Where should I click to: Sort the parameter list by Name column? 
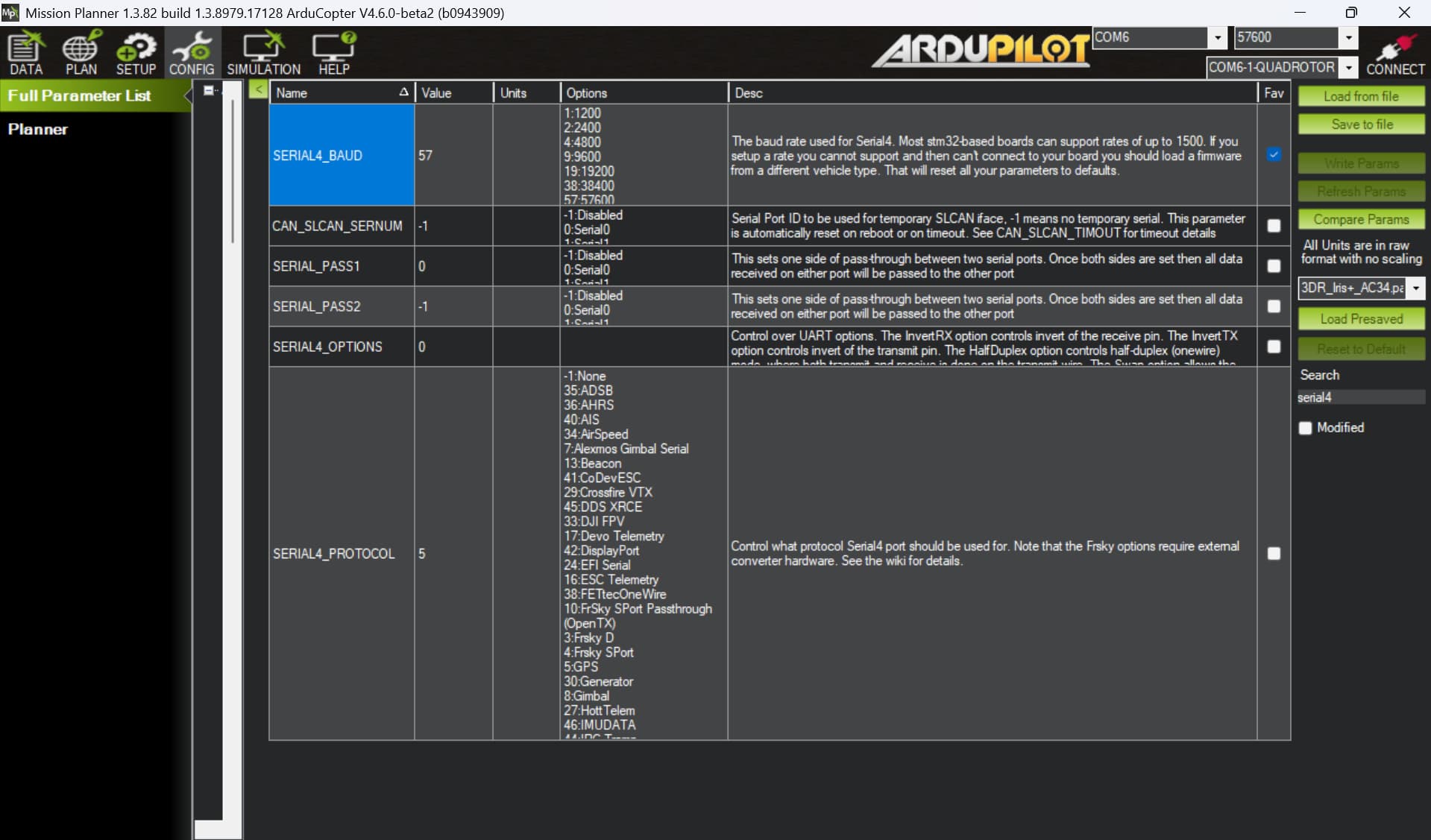[342, 92]
